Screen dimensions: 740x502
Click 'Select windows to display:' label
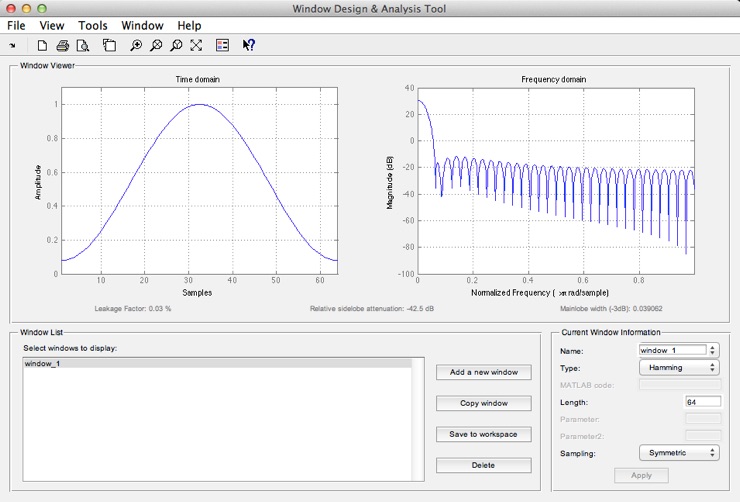(70, 348)
